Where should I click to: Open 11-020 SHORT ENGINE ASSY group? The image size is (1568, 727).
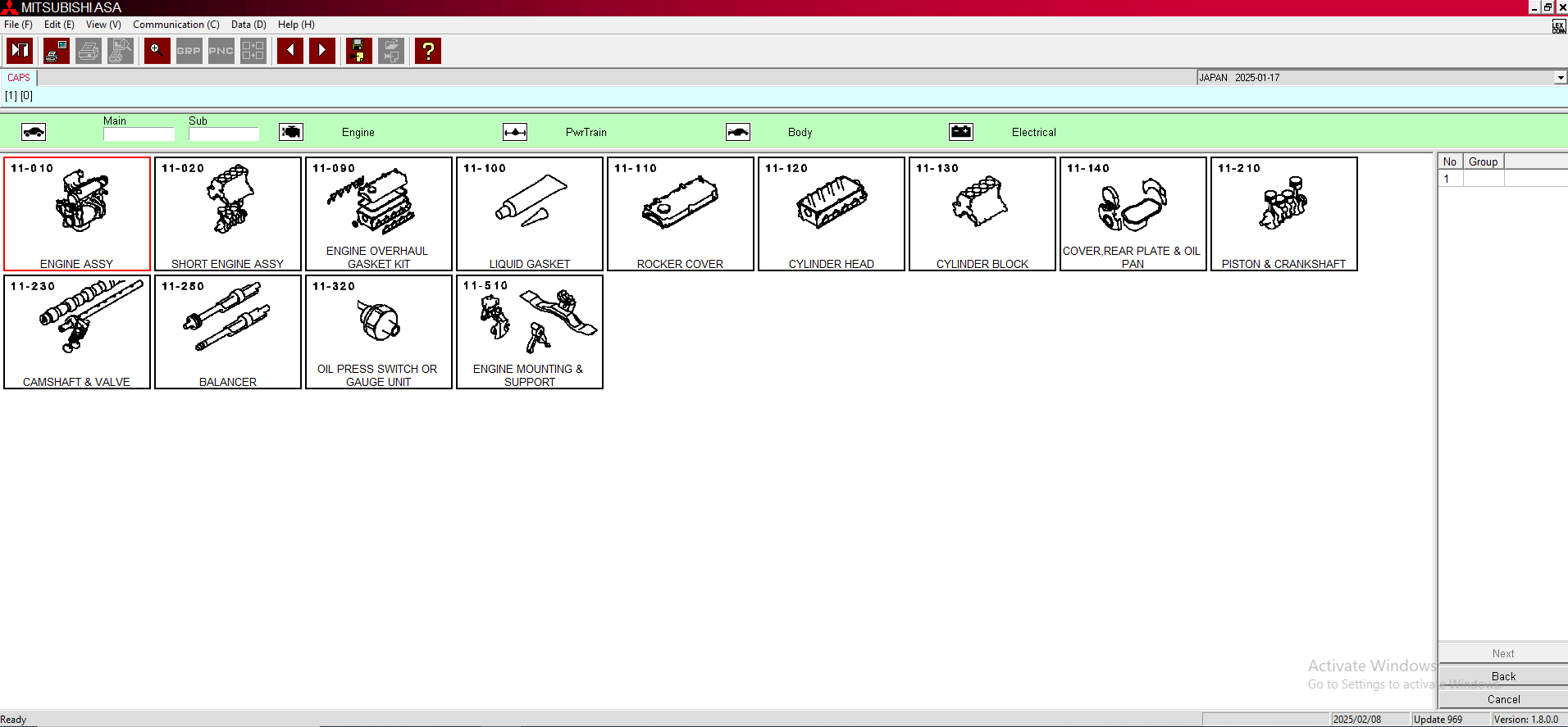(228, 214)
